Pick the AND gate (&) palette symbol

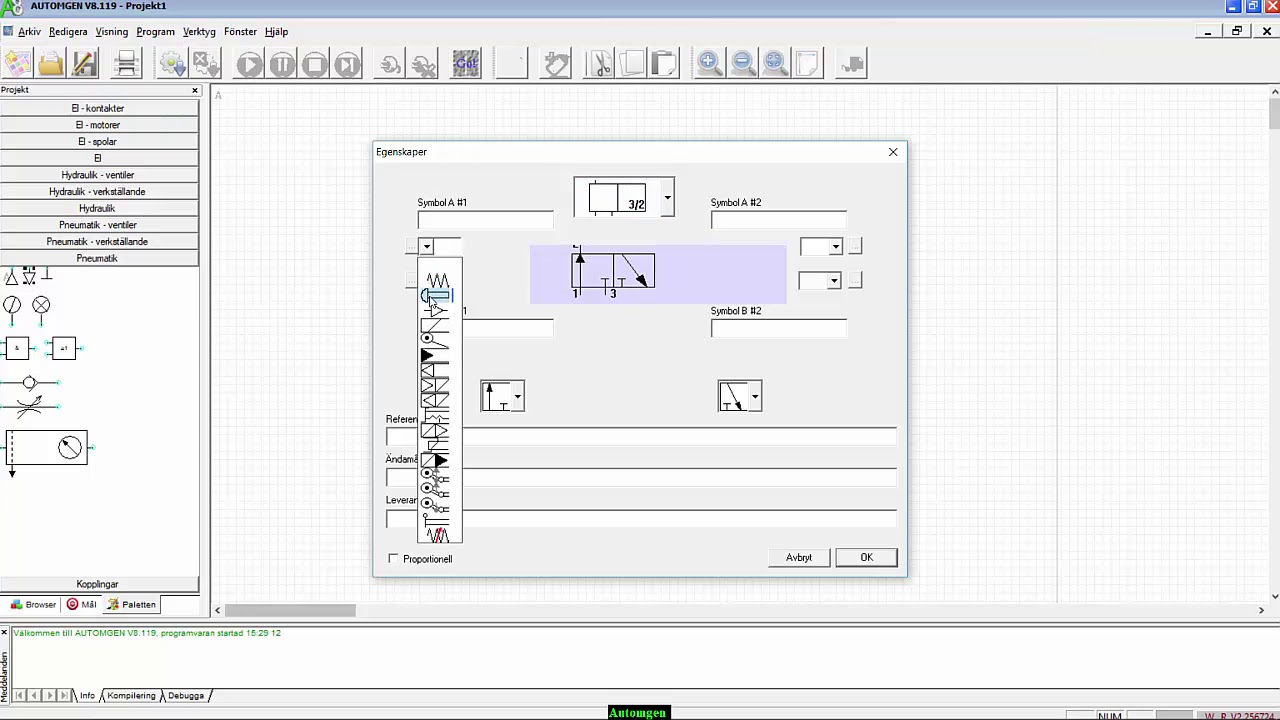click(x=17, y=348)
